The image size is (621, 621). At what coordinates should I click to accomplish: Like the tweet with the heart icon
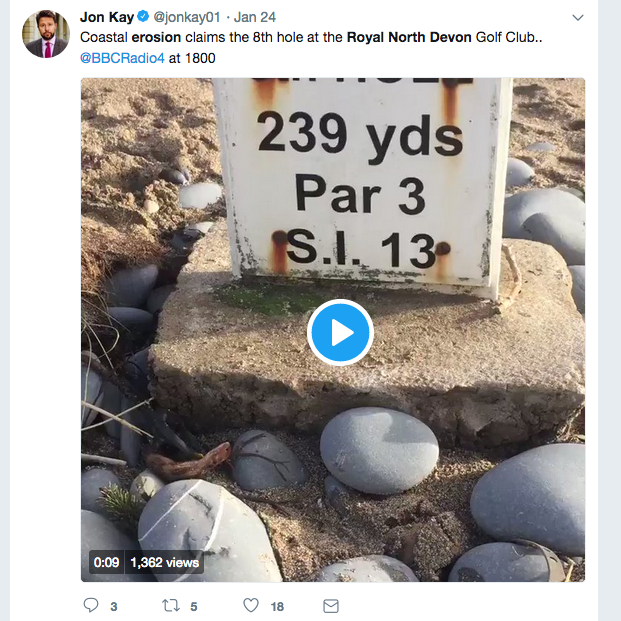click(251, 605)
